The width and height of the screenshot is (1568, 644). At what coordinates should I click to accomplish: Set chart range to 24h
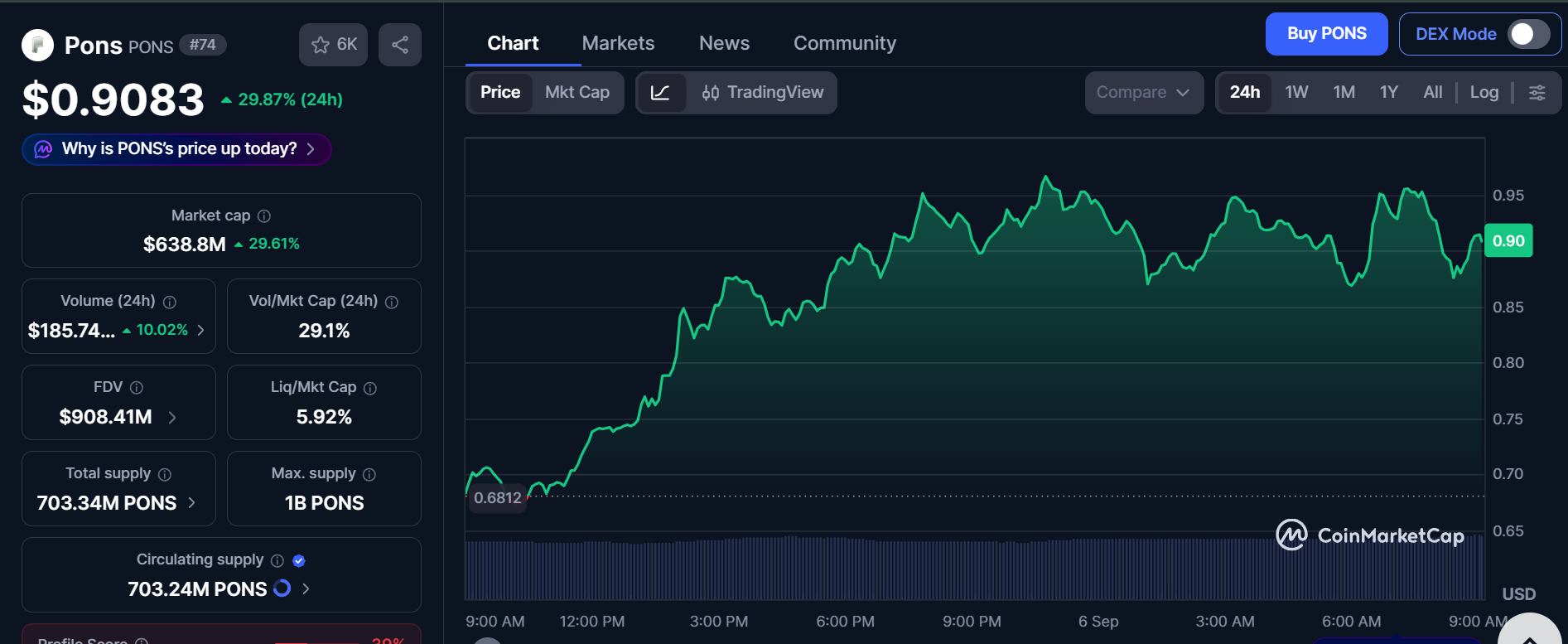point(1244,93)
